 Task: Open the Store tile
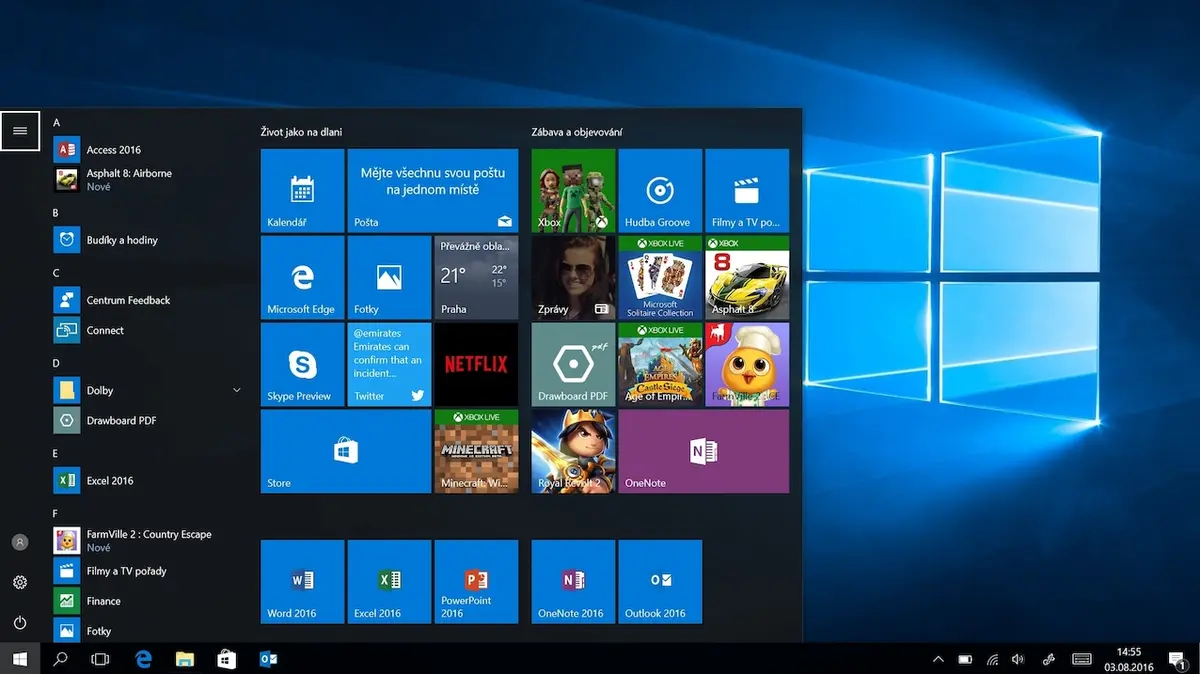346,452
